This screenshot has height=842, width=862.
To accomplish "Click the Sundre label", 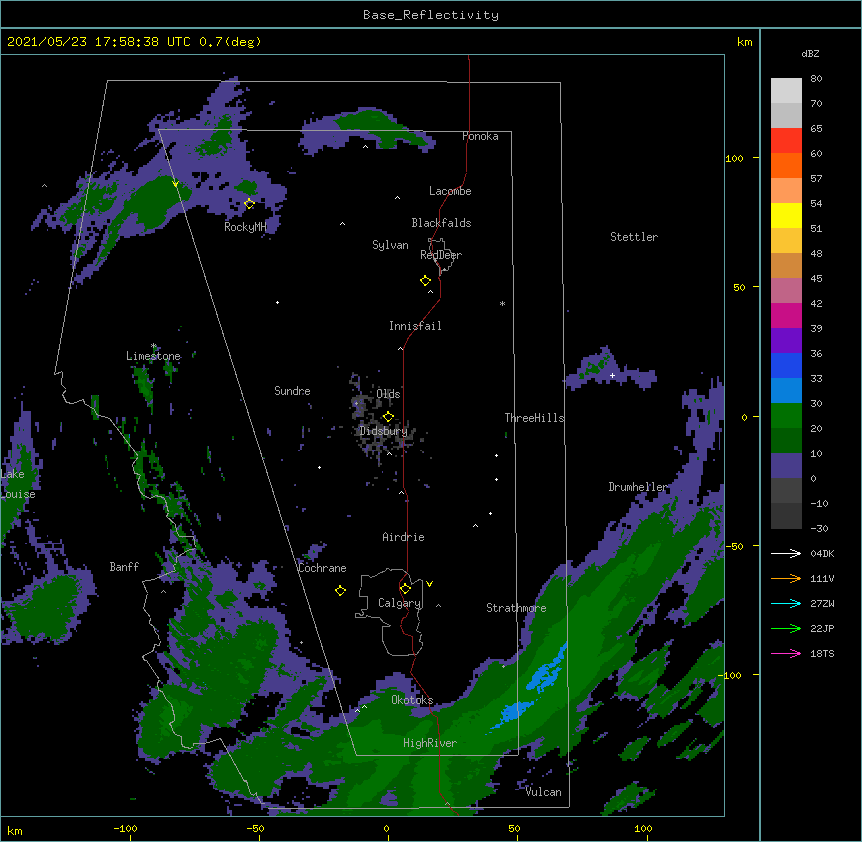I will [x=292, y=391].
